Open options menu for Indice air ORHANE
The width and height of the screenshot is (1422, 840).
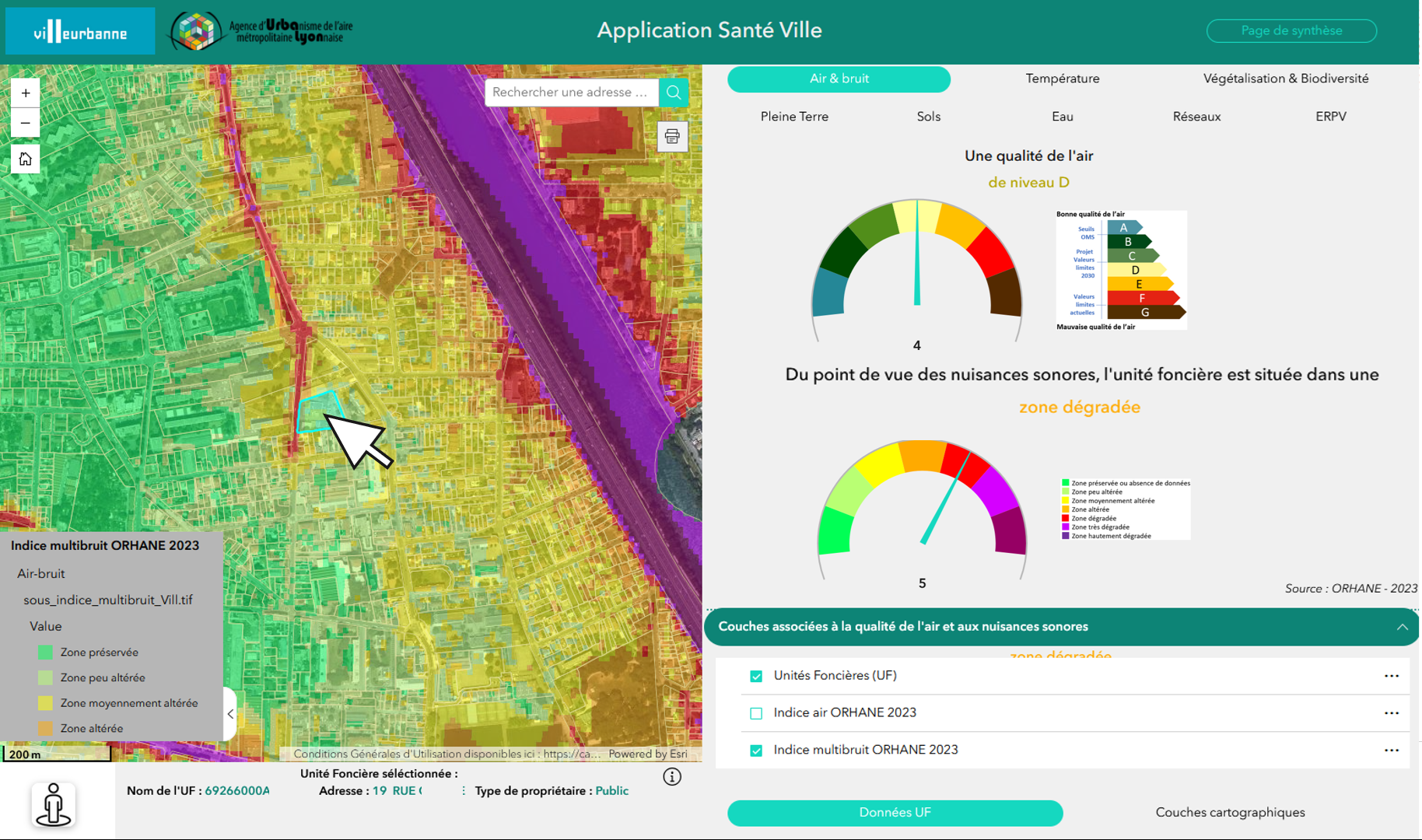point(1391,713)
